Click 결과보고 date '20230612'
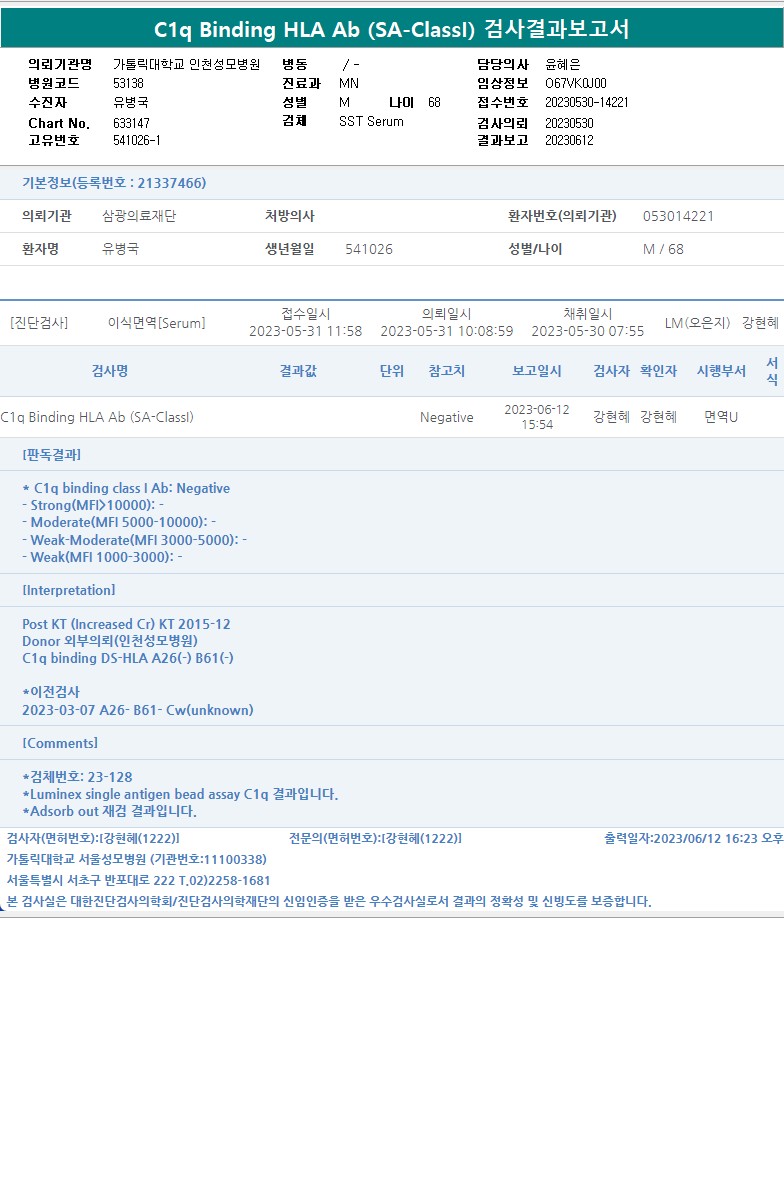 coord(570,140)
